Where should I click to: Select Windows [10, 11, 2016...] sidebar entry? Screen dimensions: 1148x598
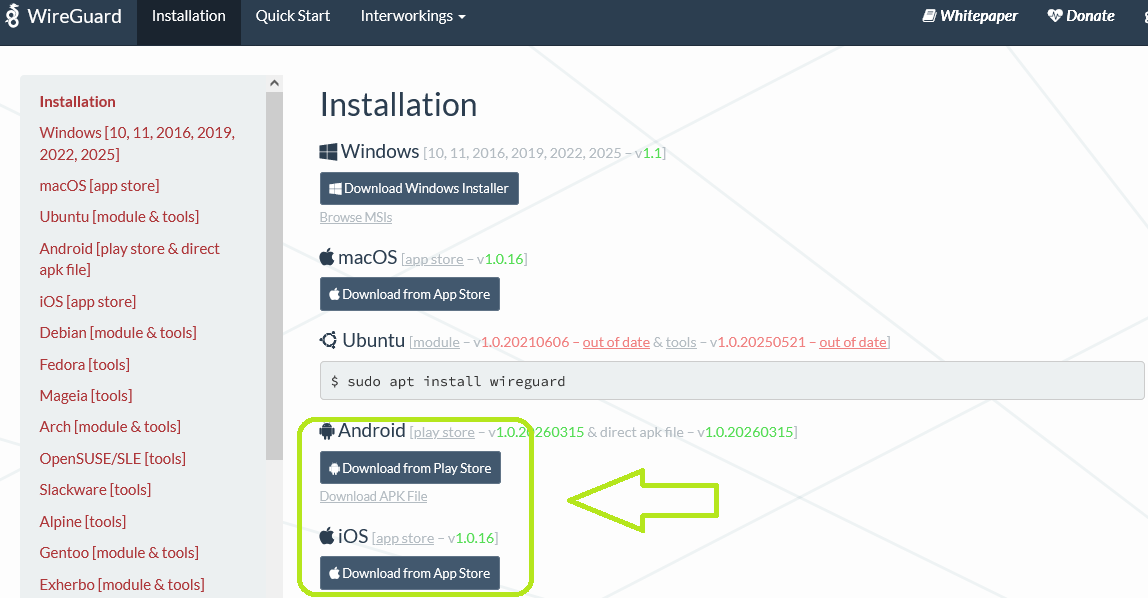click(137, 143)
